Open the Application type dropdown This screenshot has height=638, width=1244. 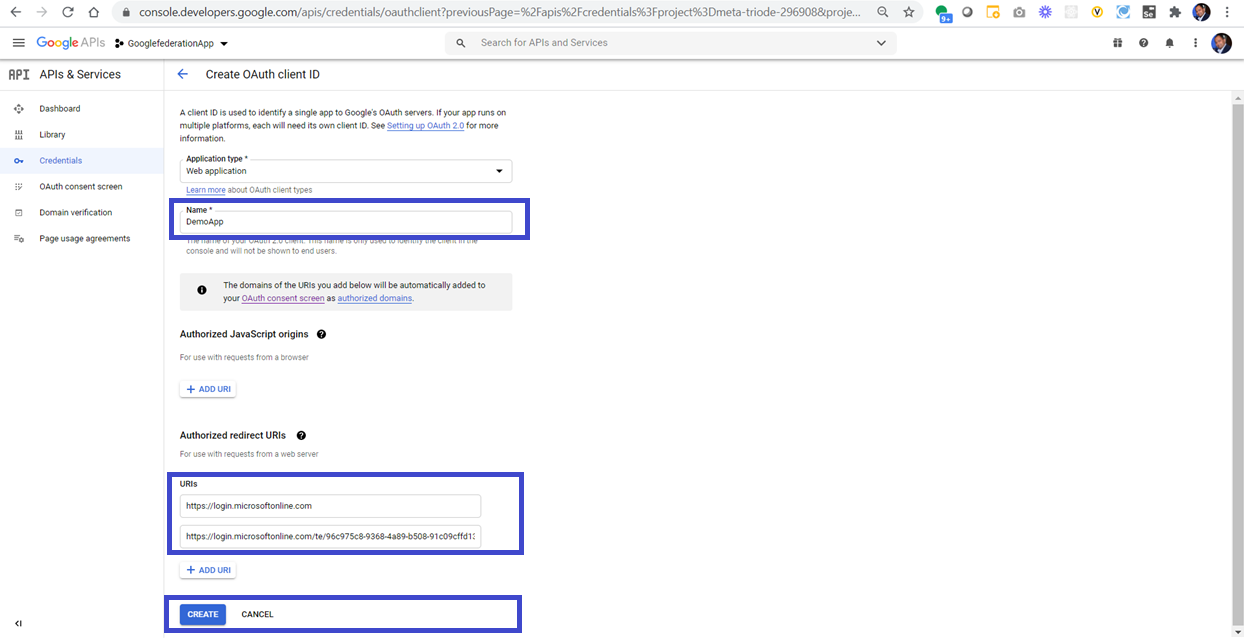498,170
